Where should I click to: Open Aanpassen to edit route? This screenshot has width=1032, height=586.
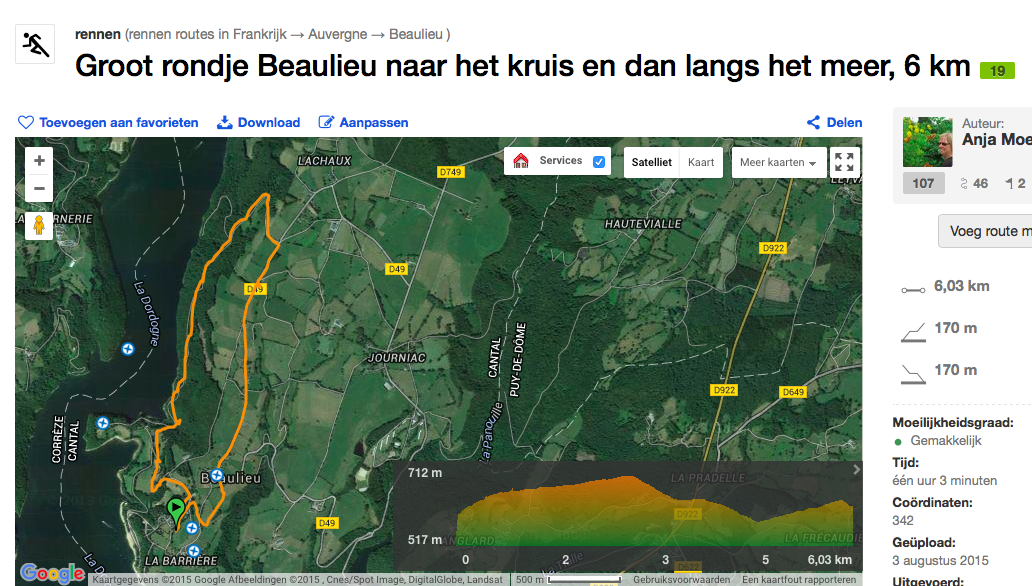pos(364,122)
